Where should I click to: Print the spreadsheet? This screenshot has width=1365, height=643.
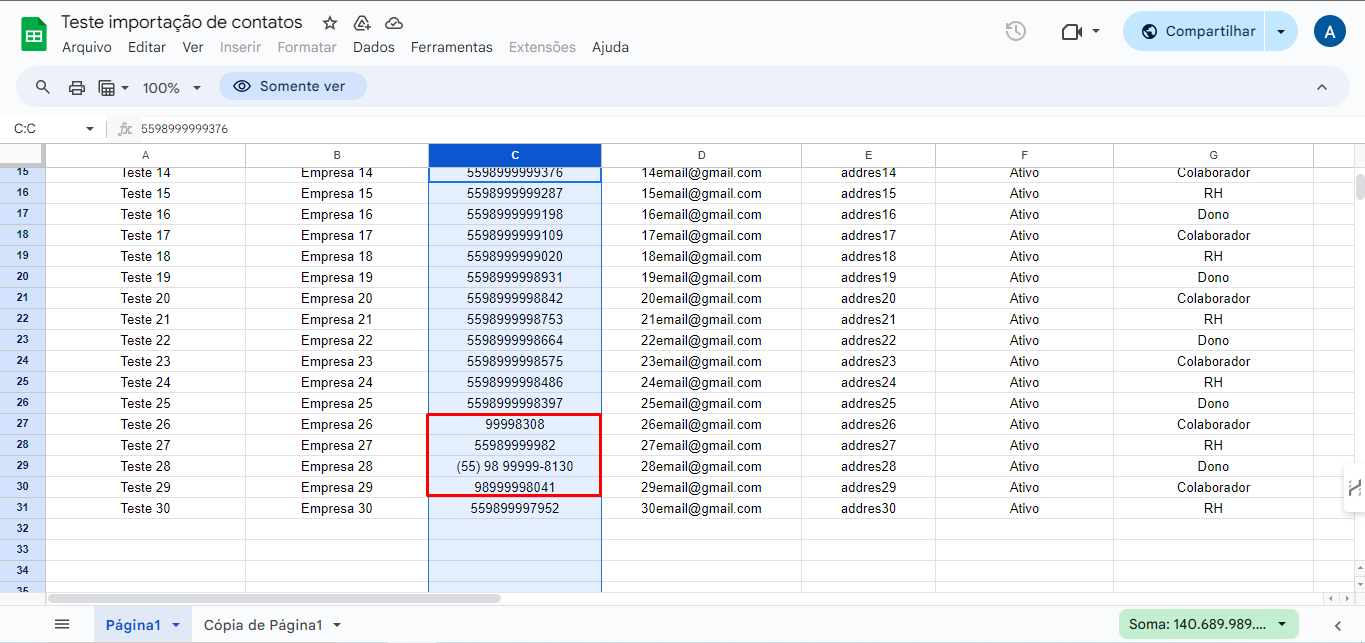pyautogui.click(x=77, y=87)
